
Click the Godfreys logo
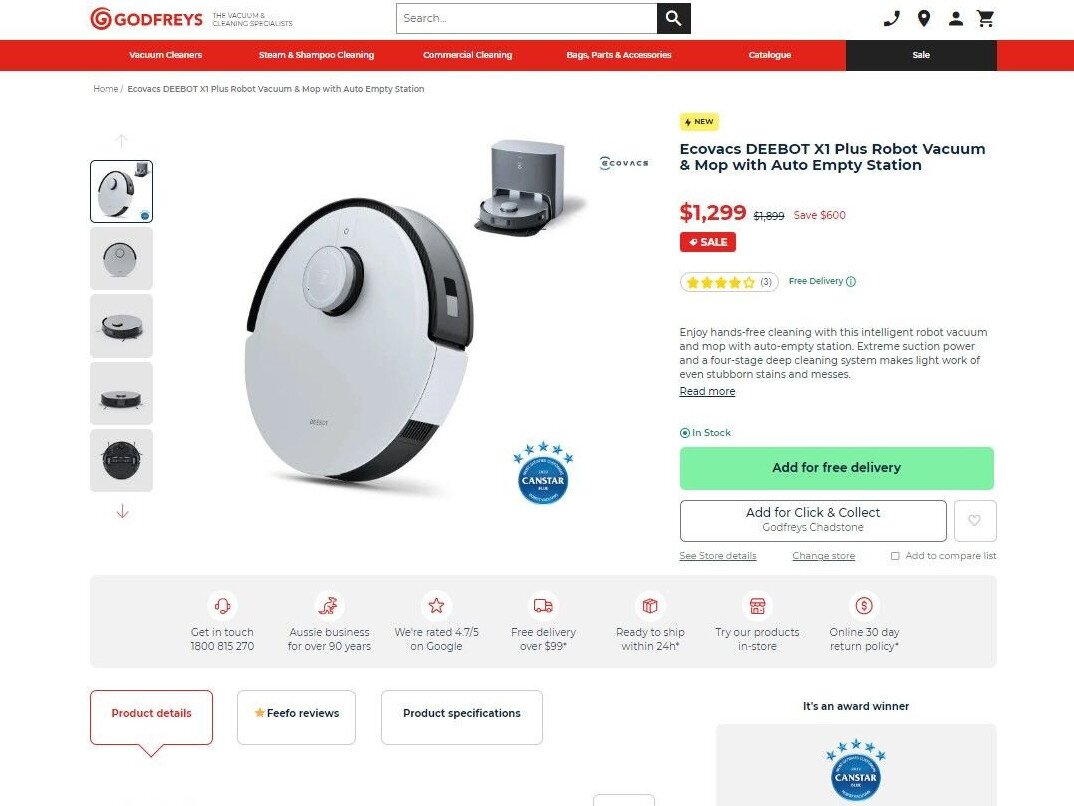click(x=147, y=18)
